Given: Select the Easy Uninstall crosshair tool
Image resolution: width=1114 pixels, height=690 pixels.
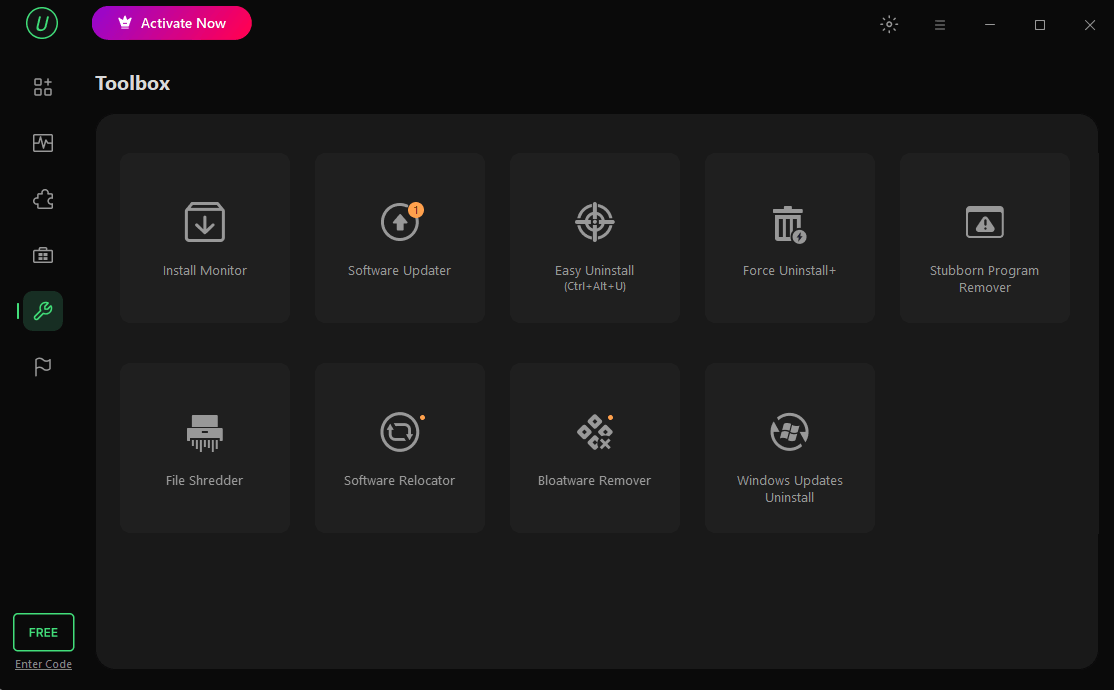Looking at the screenshot, I should tap(595, 238).
